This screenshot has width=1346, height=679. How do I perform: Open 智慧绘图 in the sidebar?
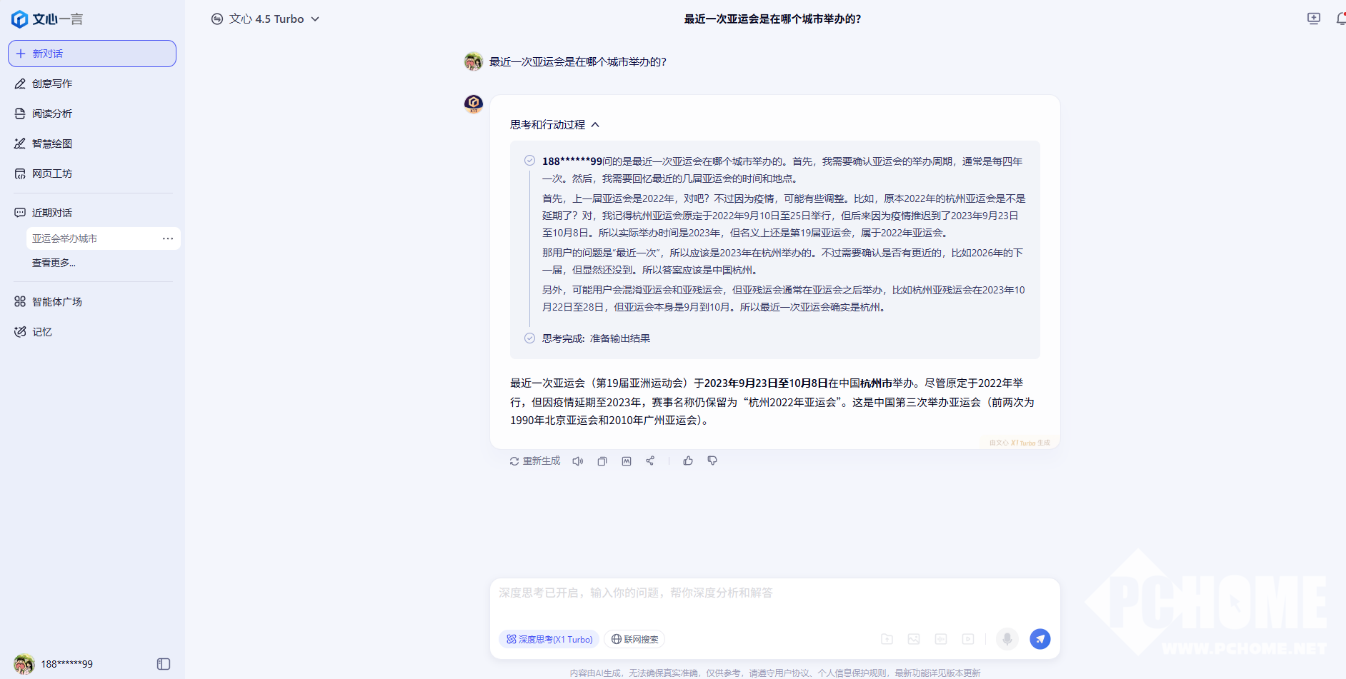tap(52, 144)
